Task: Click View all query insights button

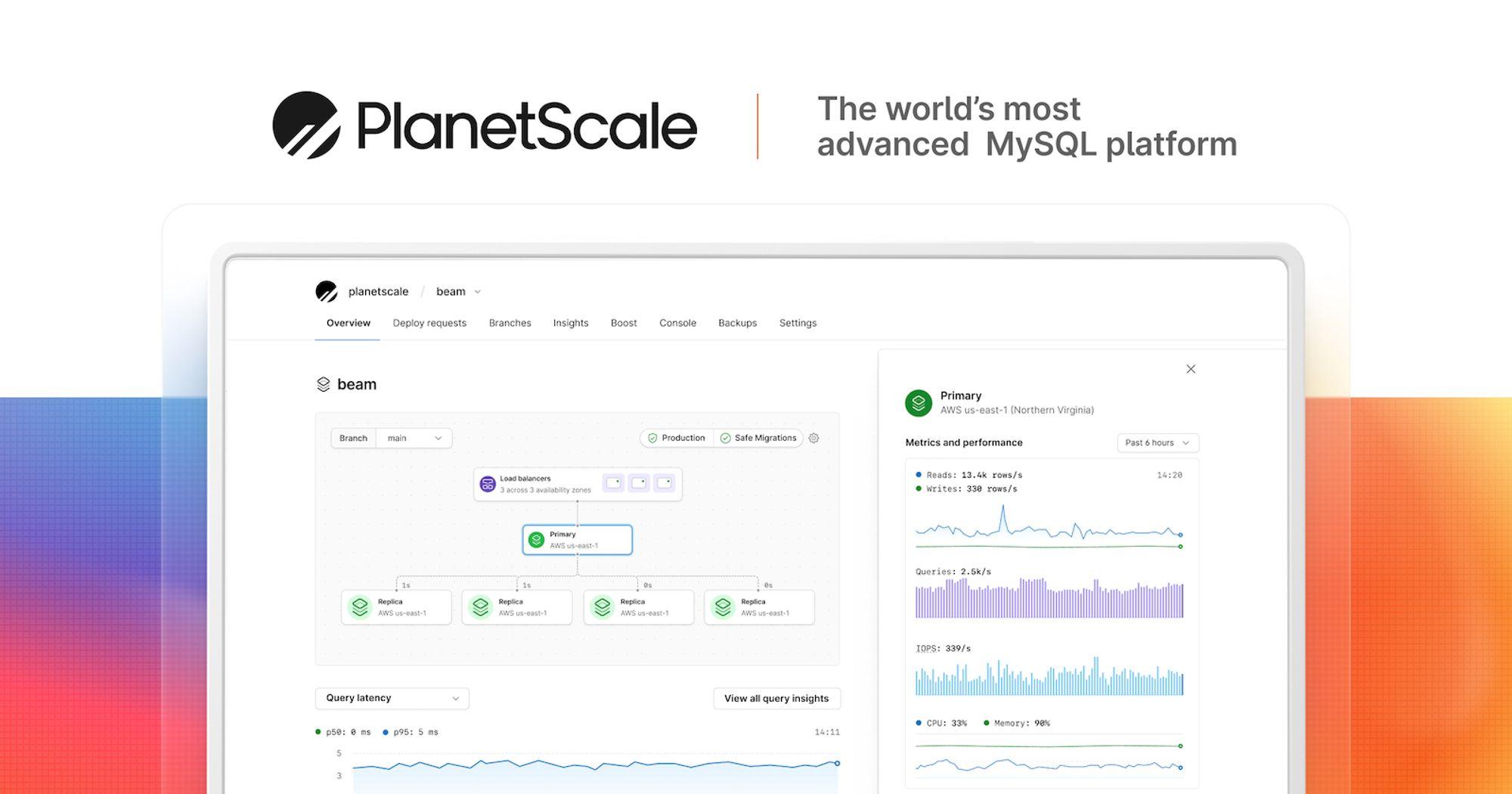Action: [x=776, y=699]
